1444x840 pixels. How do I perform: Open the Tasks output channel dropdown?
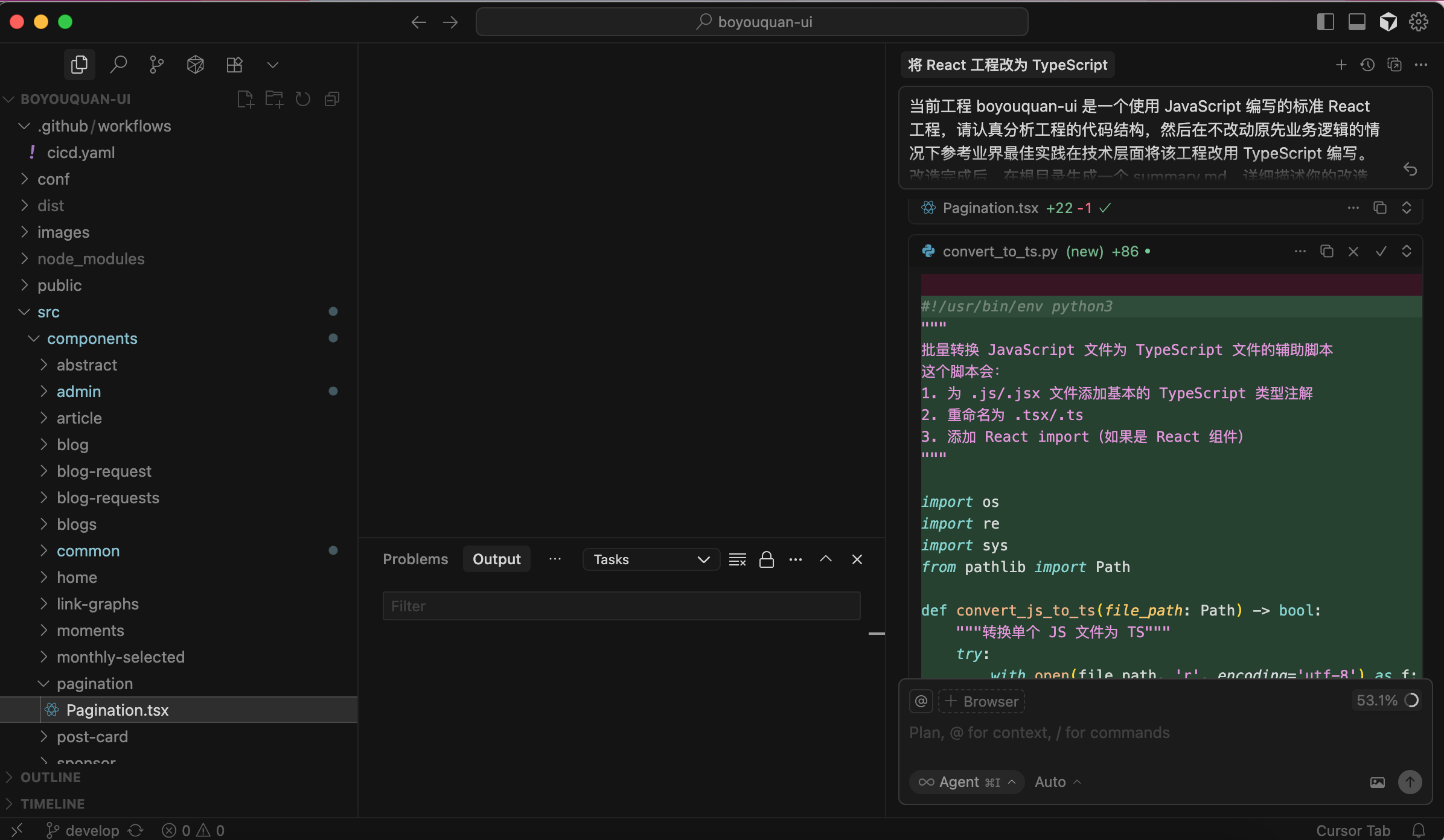pos(650,559)
